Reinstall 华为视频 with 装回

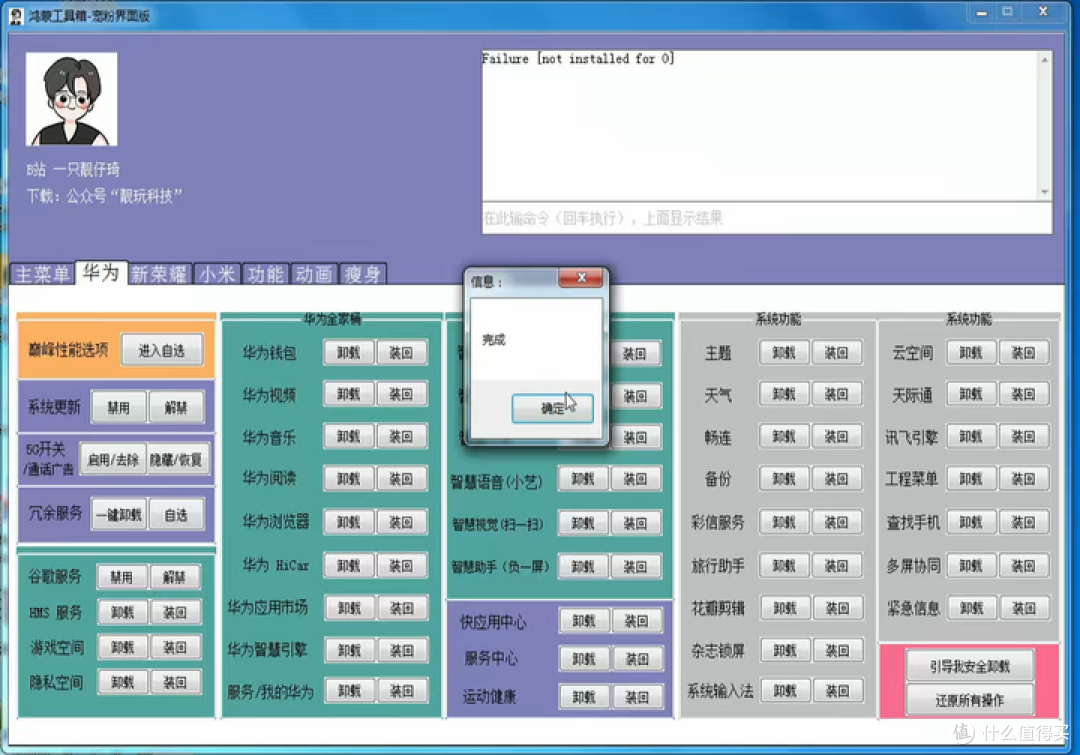click(401, 394)
